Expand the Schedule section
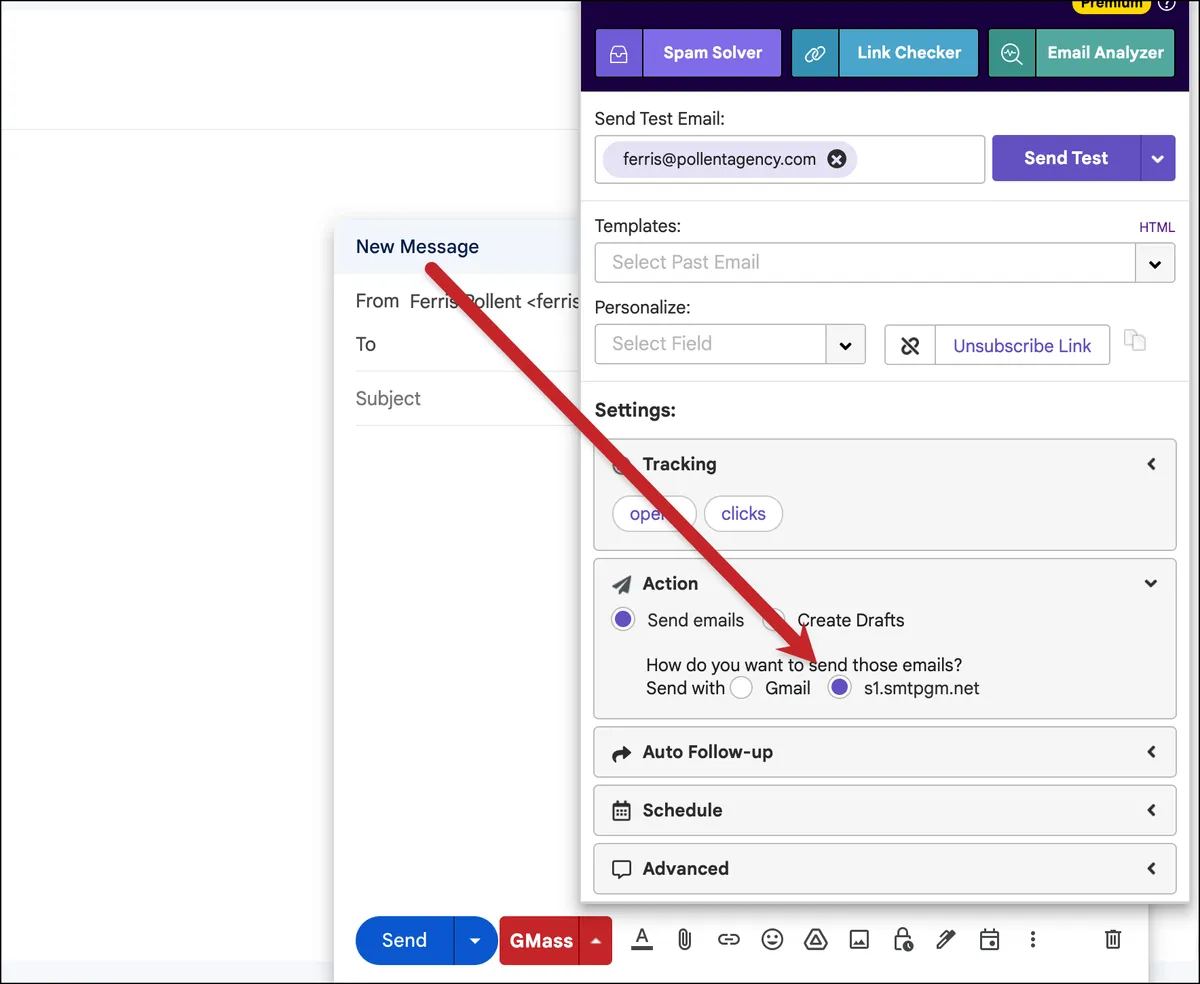 pos(885,810)
